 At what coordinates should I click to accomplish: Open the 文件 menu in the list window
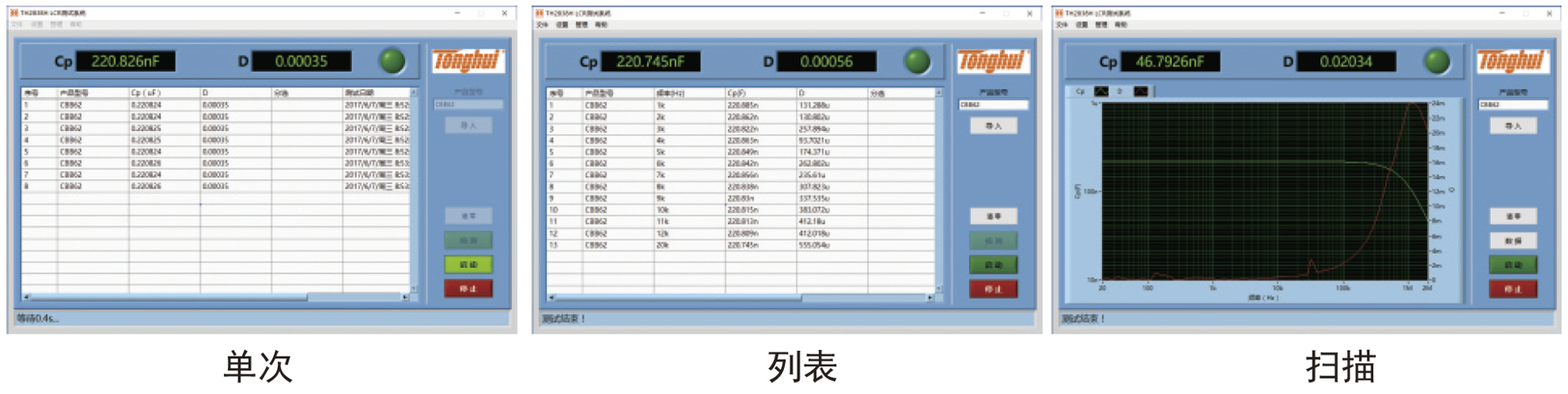pyautogui.click(x=542, y=24)
